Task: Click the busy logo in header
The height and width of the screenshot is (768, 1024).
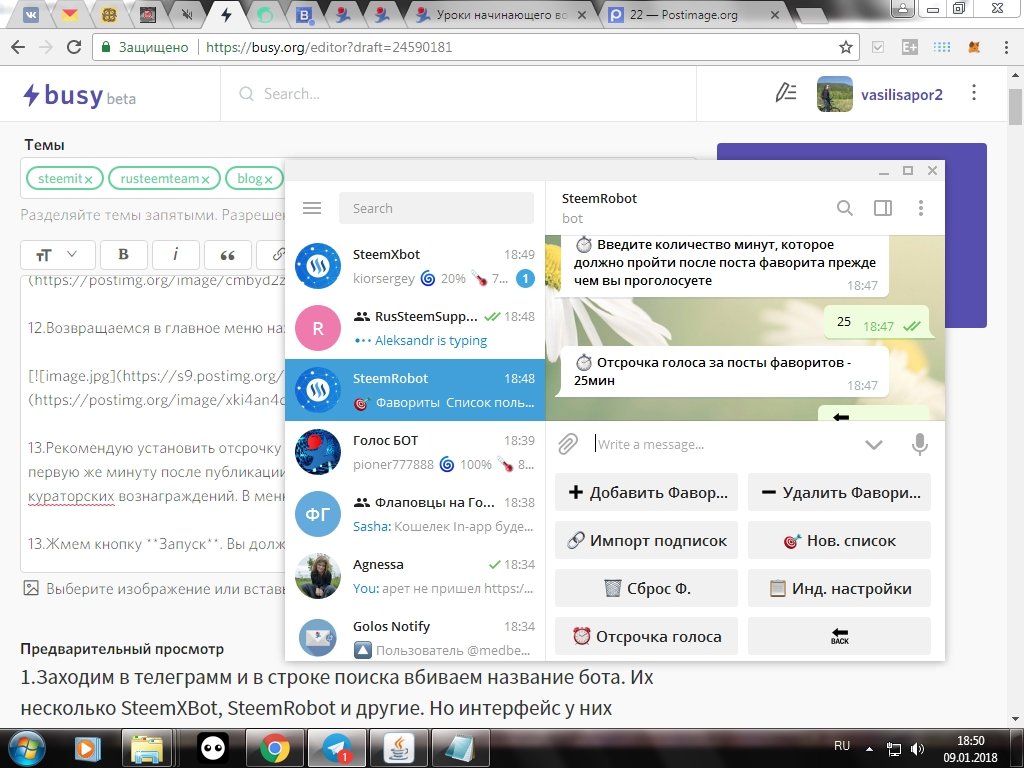Action: tap(80, 95)
